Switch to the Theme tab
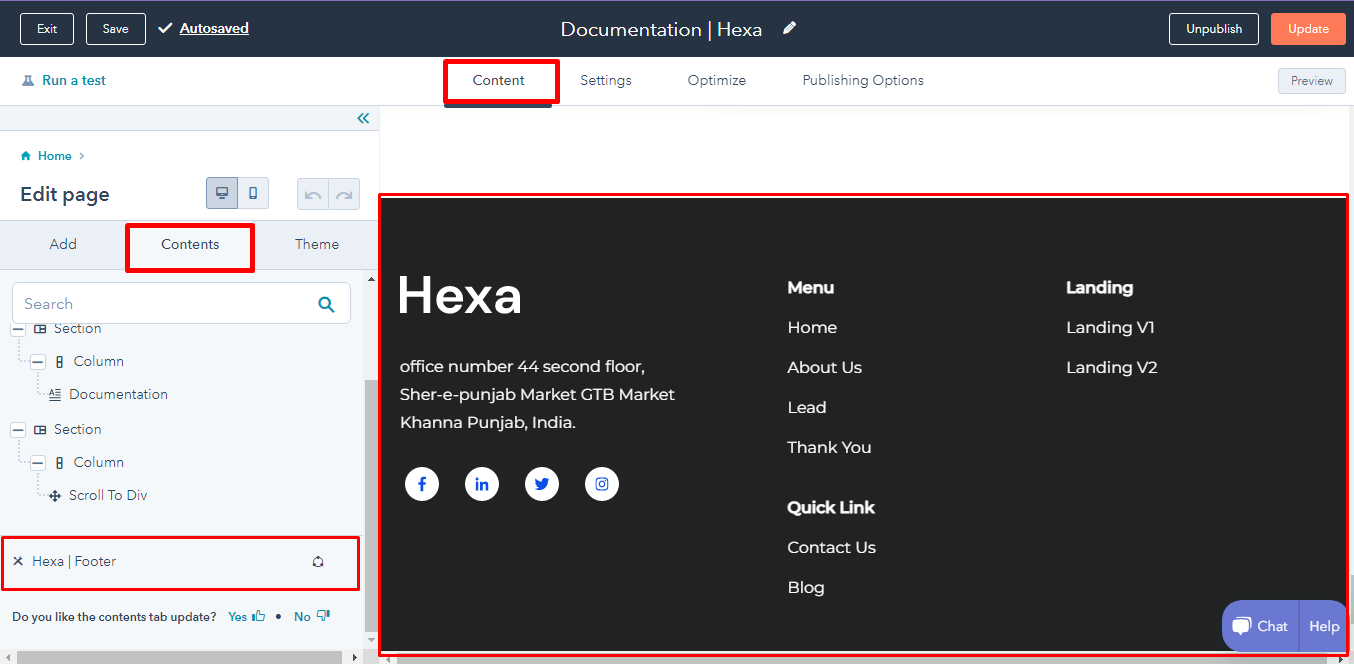Screen dimensions: 1354x664 pyautogui.click(x=316, y=244)
